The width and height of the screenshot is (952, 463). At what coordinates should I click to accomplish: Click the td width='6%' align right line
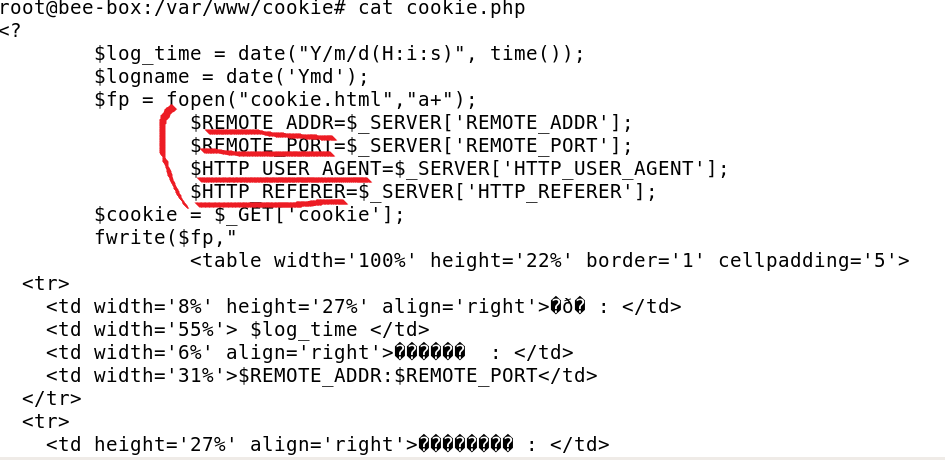pos(310,353)
